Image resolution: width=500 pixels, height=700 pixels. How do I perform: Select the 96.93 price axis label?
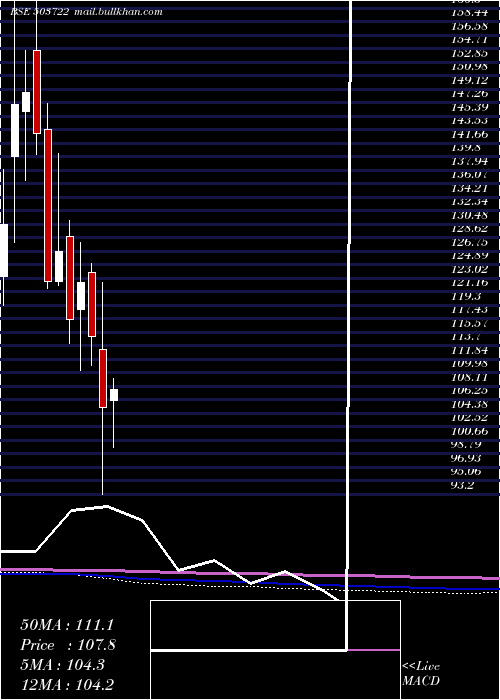467,458
